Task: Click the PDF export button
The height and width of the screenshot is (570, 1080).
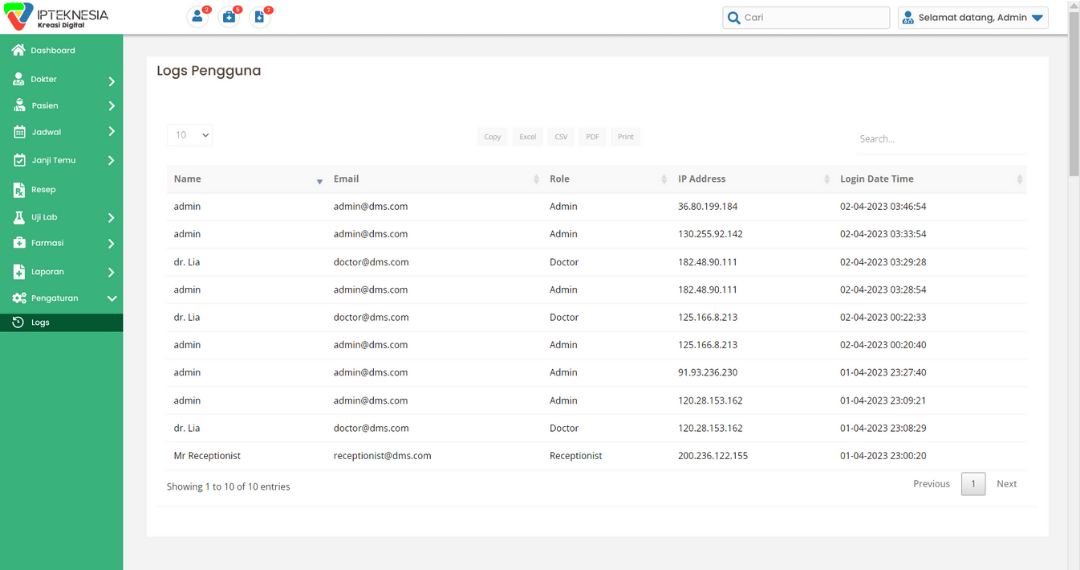Action: coord(592,137)
